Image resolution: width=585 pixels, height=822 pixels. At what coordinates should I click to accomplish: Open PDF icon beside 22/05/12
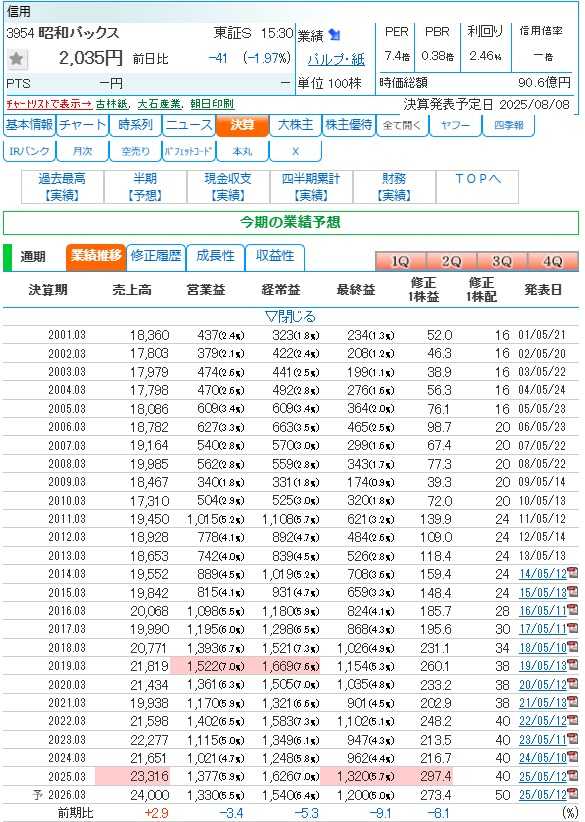coord(572,721)
